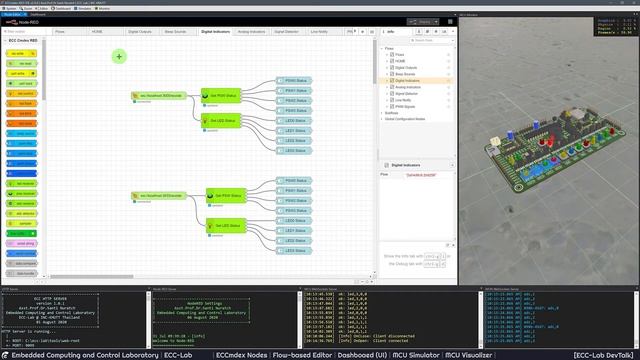The width and height of the screenshot is (640, 360).
Task: Expand the Subflows tree section
Action: point(382,113)
